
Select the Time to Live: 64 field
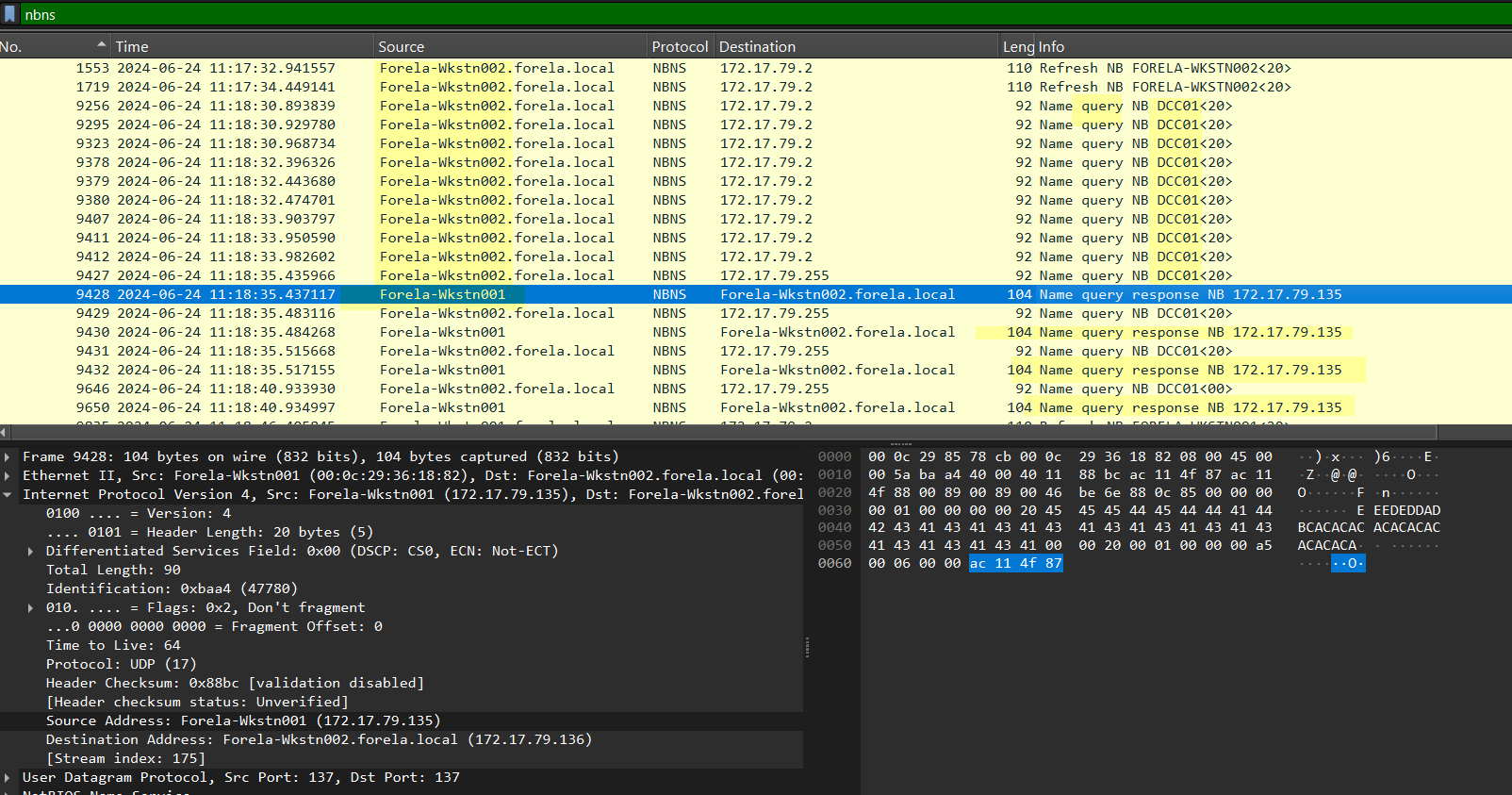(x=113, y=645)
